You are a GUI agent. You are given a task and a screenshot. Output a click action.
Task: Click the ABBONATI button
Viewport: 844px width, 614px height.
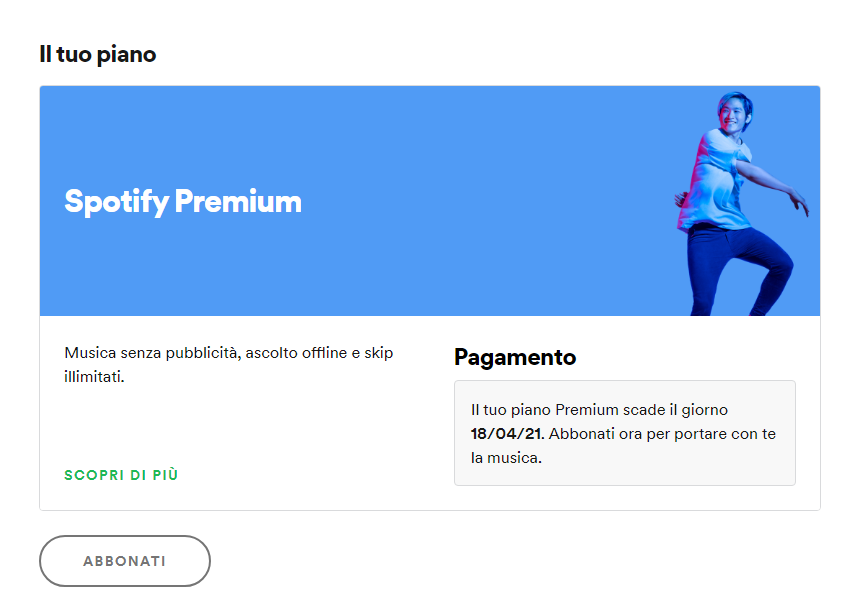(125, 561)
